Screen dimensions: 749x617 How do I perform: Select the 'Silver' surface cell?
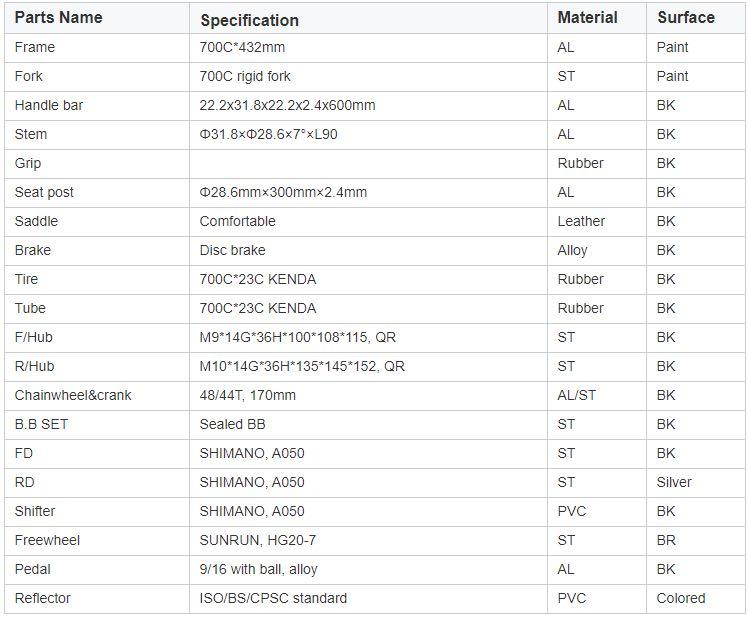pos(674,482)
